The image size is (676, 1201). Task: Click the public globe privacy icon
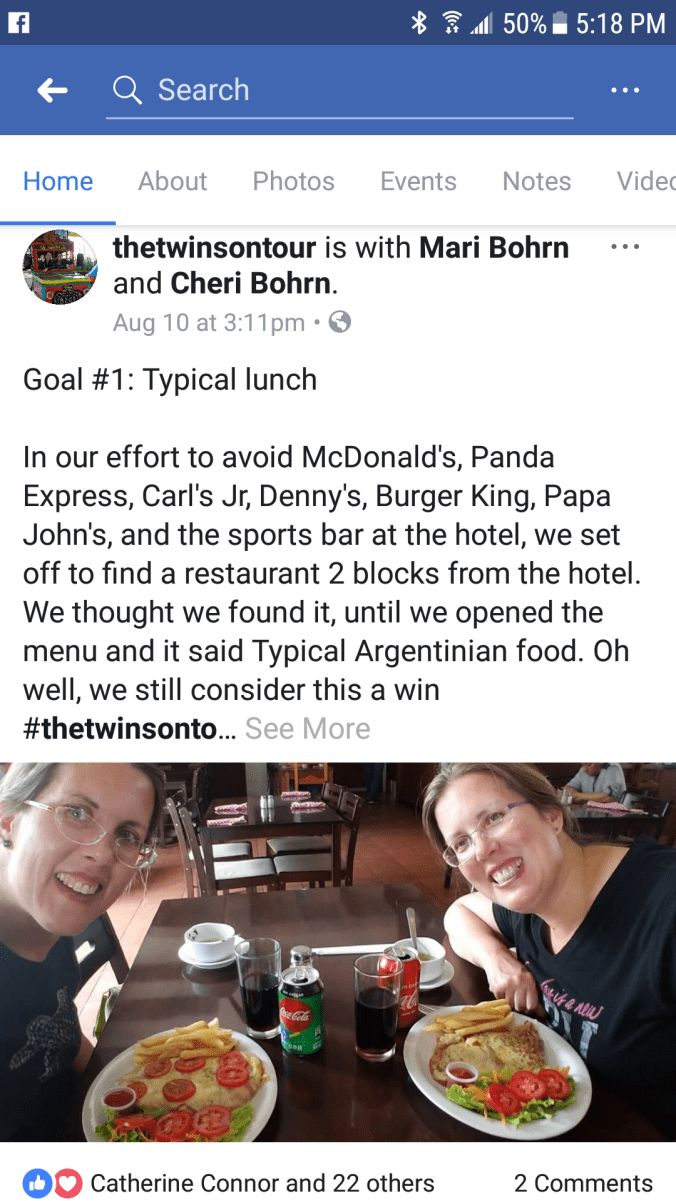(x=340, y=322)
